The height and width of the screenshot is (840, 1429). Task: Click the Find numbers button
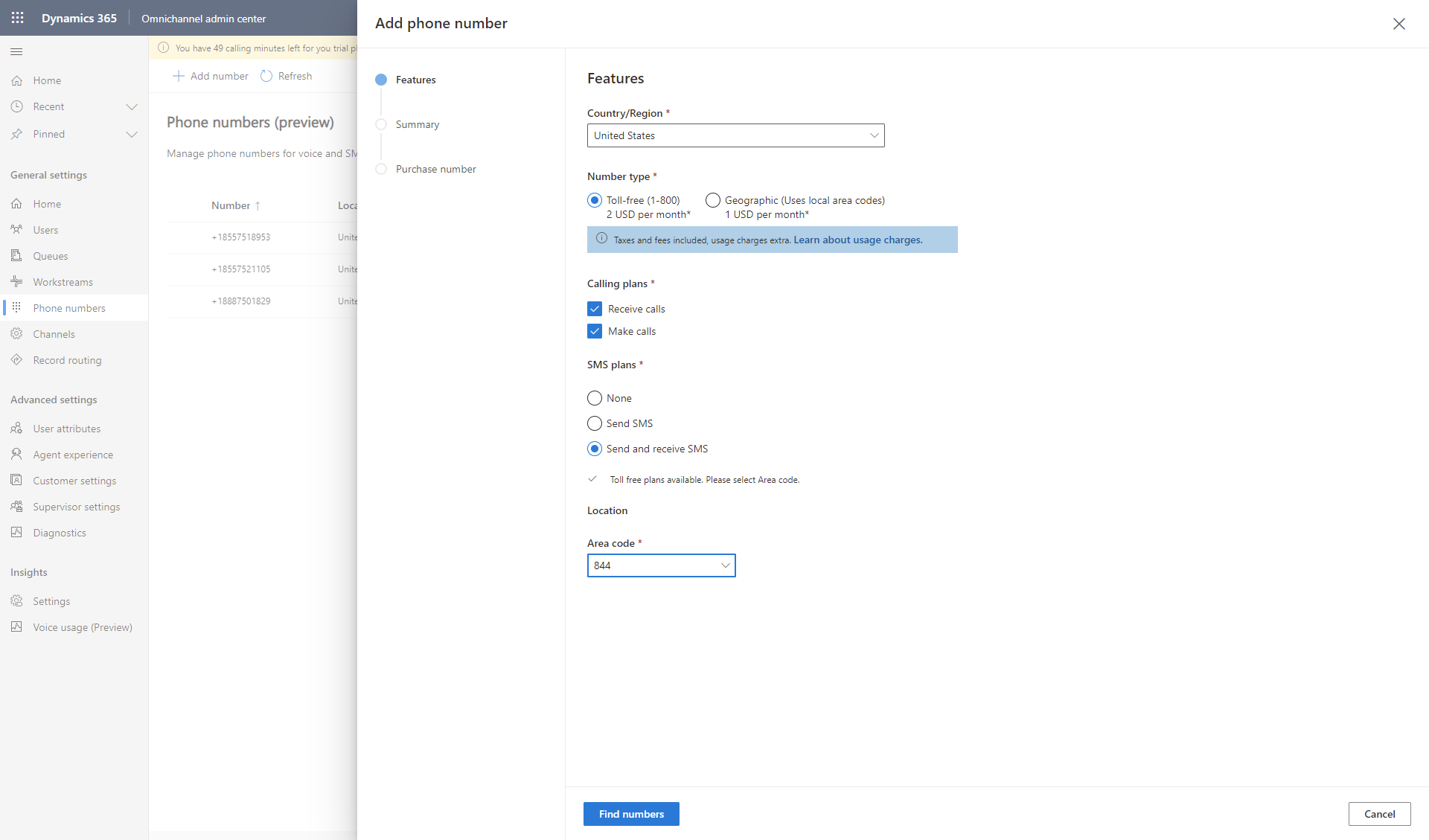[631, 814]
